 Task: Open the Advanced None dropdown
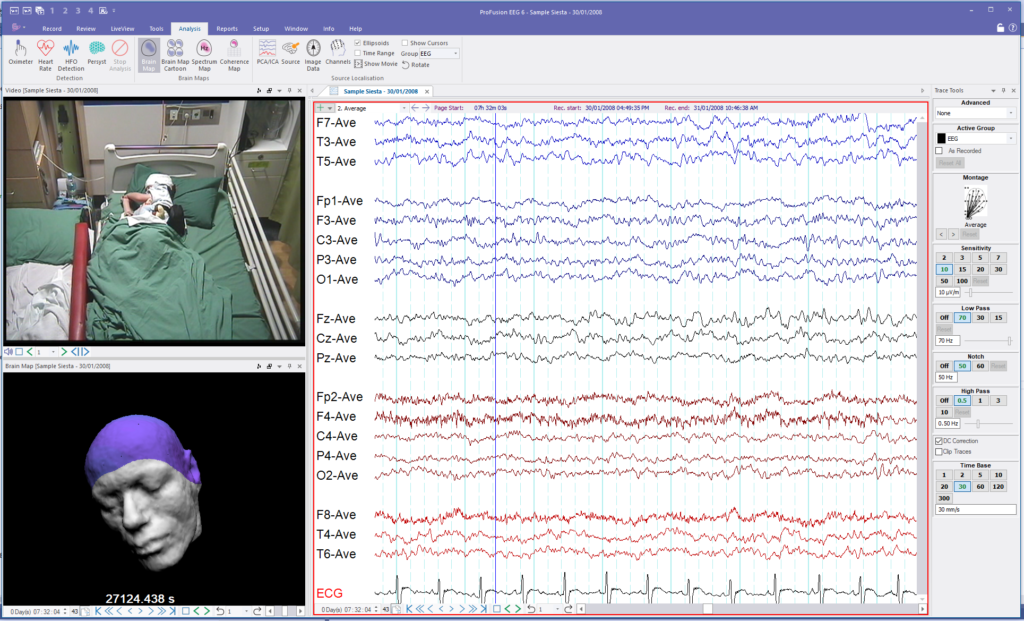(976, 113)
